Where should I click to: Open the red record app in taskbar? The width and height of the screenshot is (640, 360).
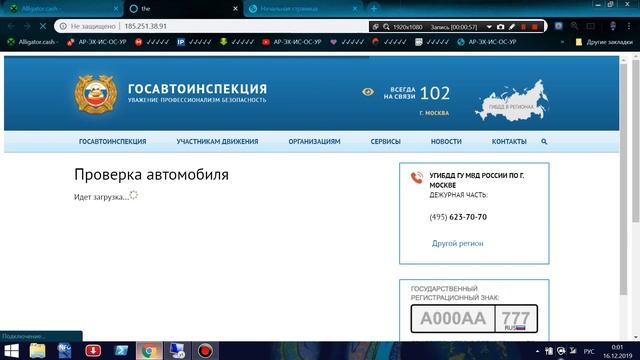coord(205,351)
